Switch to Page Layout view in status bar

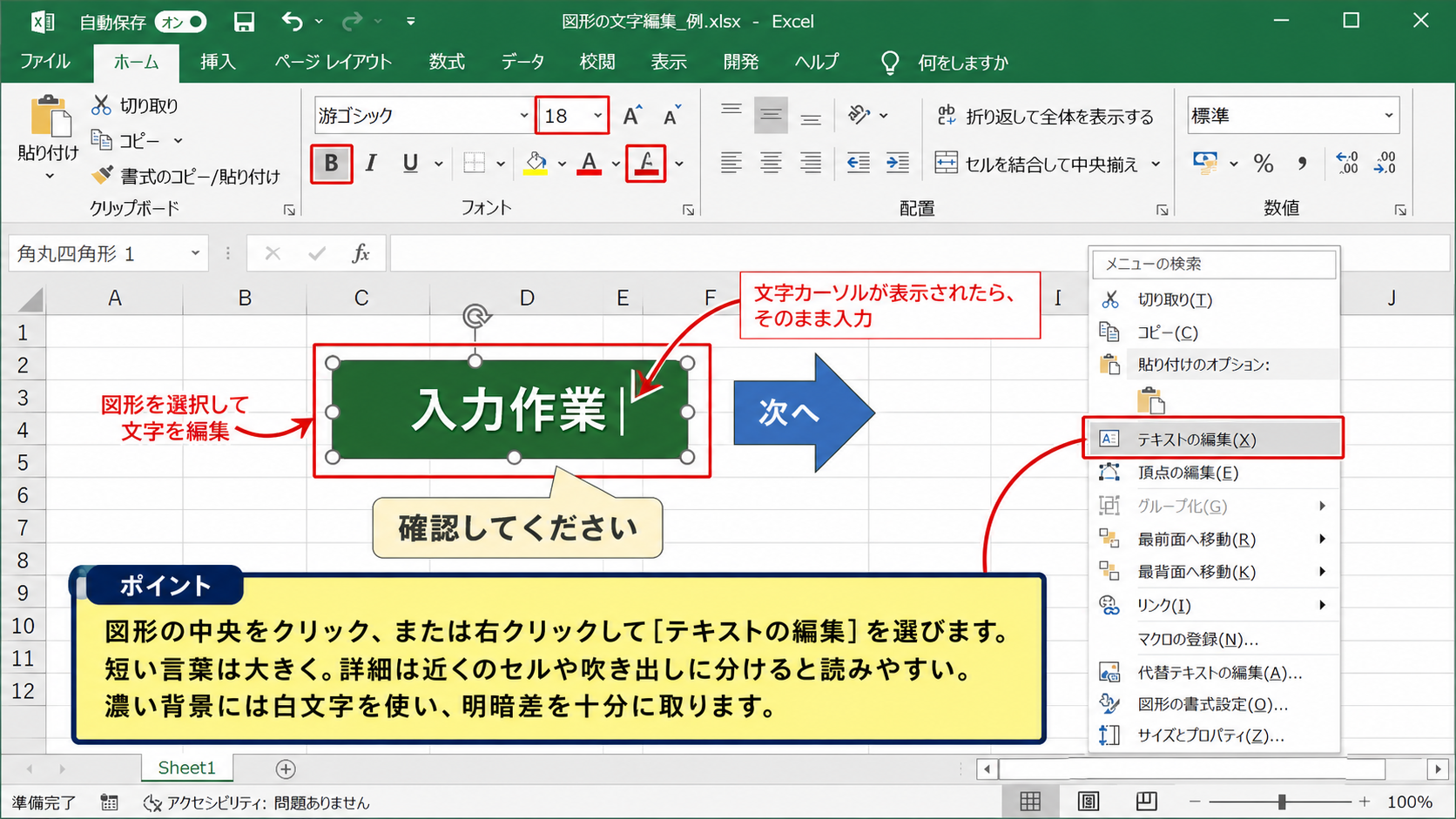pos(1089,802)
